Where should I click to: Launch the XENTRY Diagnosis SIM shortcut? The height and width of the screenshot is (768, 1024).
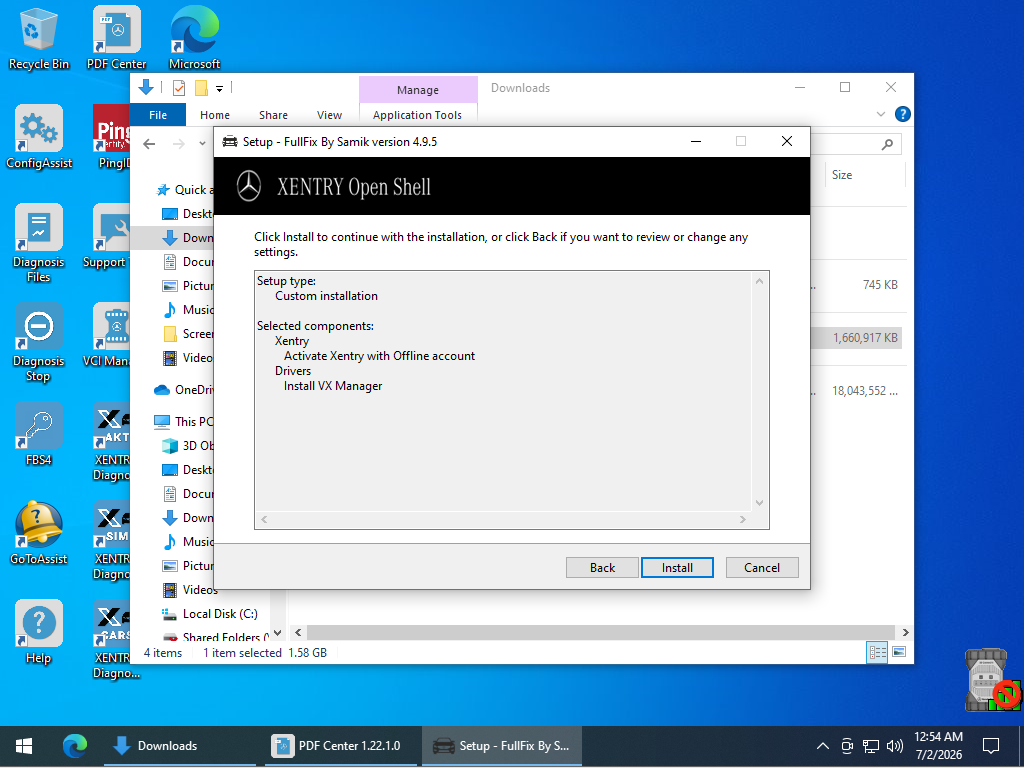(112, 541)
